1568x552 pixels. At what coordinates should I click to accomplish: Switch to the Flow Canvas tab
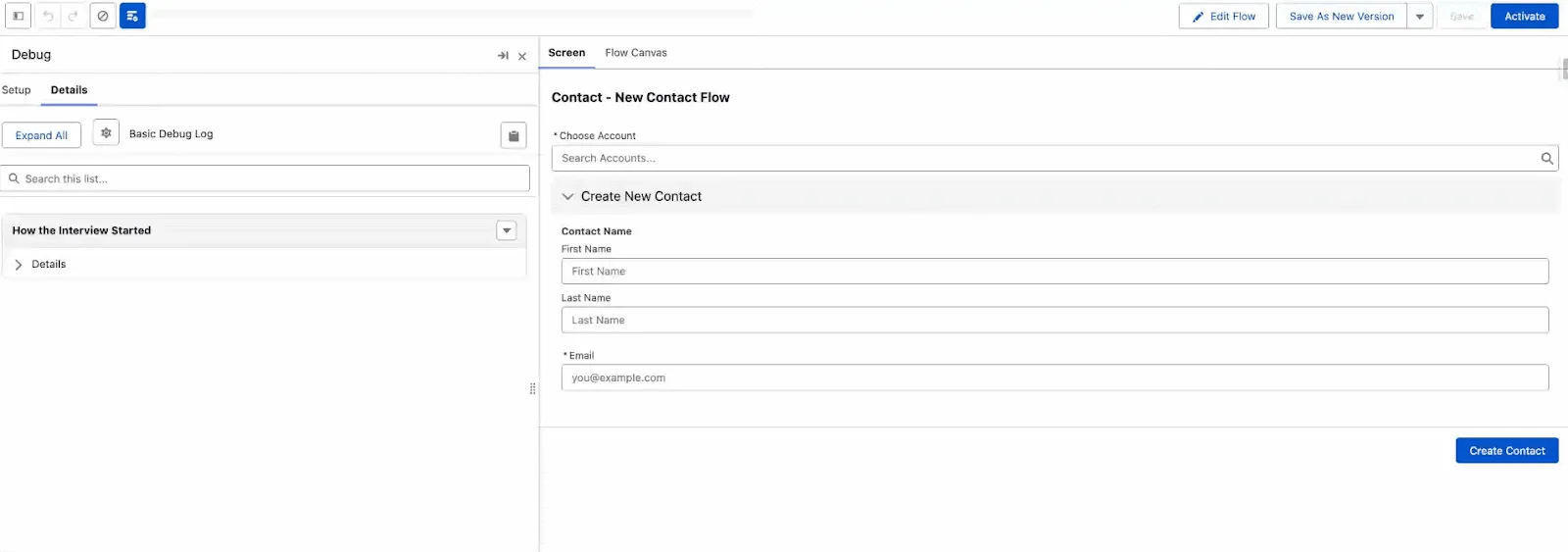click(635, 53)
